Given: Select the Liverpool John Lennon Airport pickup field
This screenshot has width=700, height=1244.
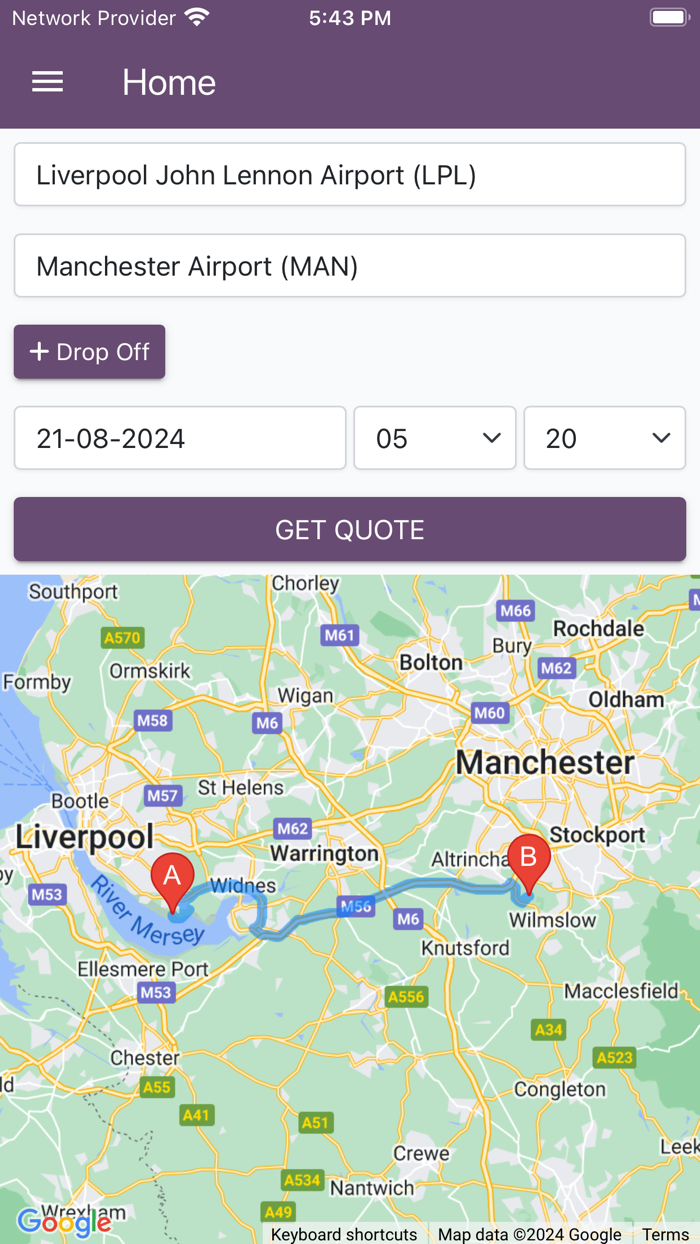Looking at the screenshot, I should click(350, 173).
